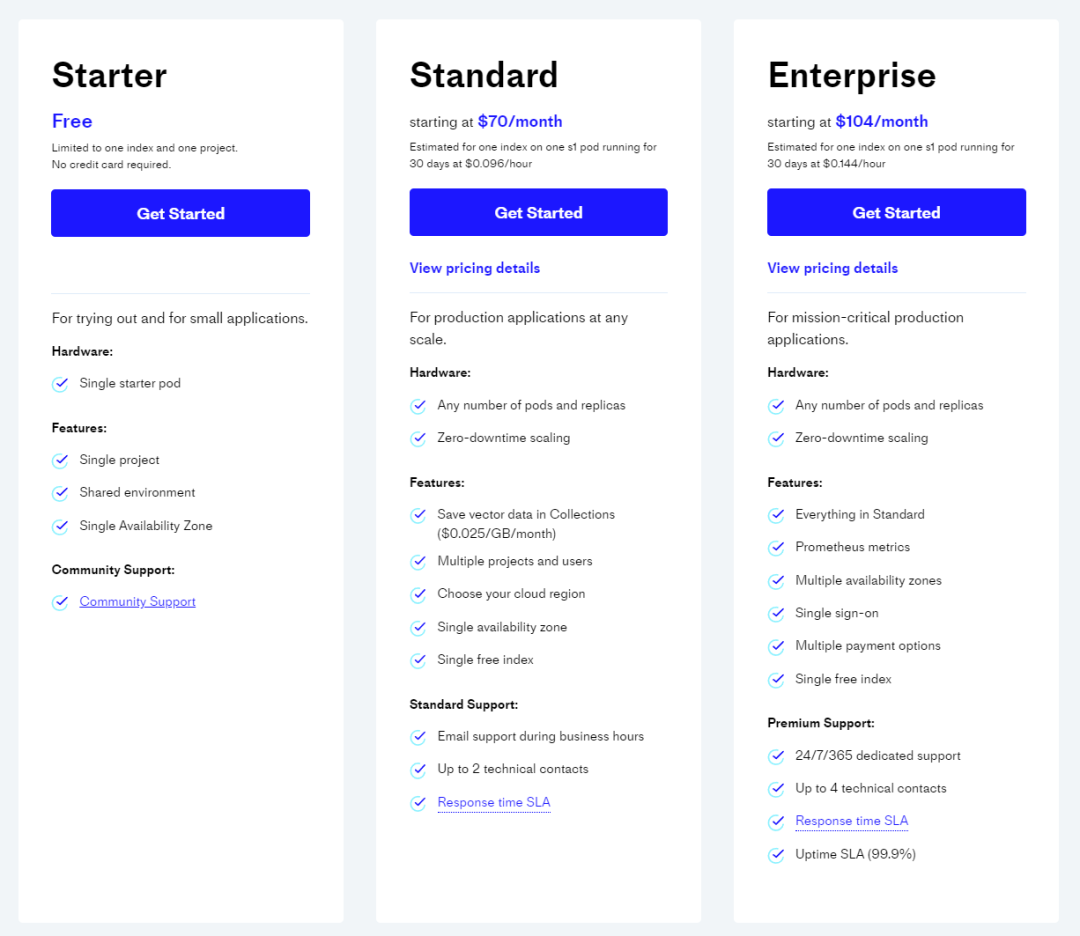Click checkmark beside Email support during business hours
This screenshot has width=1080, height=936.
[x=418, y=737]
